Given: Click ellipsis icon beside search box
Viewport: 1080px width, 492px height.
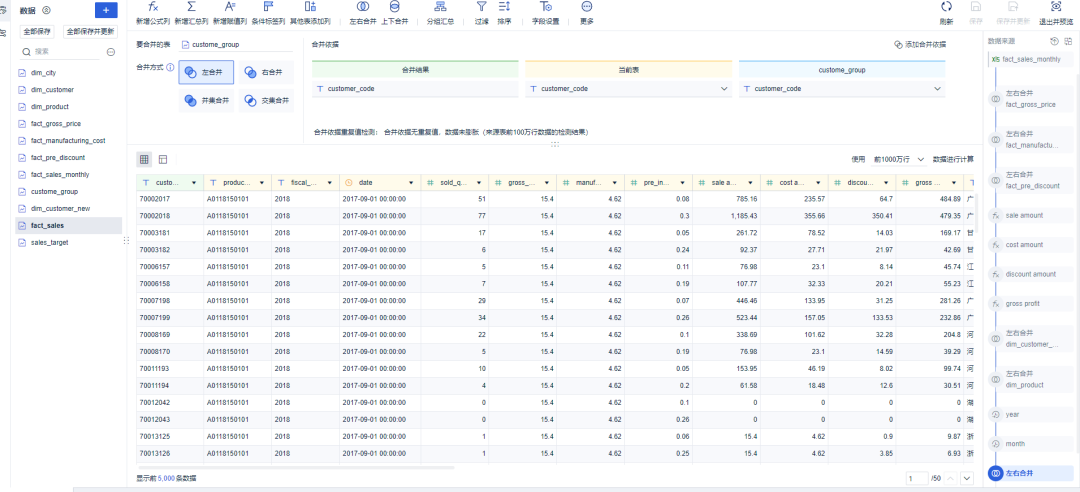Looking at the screenshot, I should (x=111, y=52).
